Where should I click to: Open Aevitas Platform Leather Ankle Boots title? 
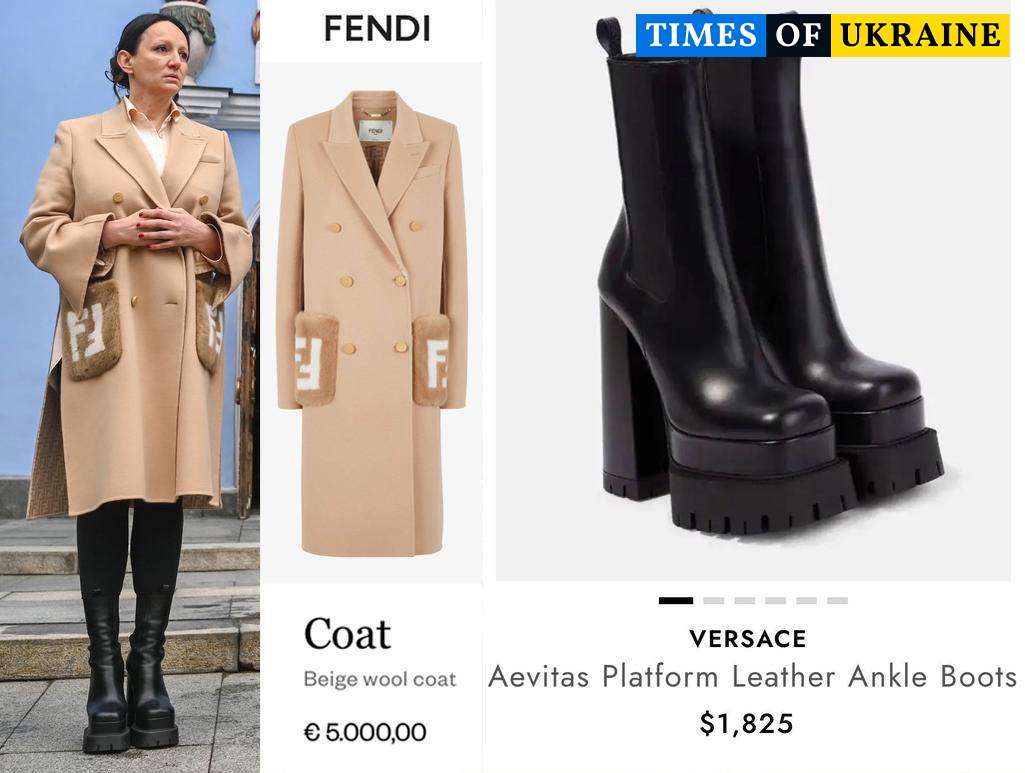[752, 677]
